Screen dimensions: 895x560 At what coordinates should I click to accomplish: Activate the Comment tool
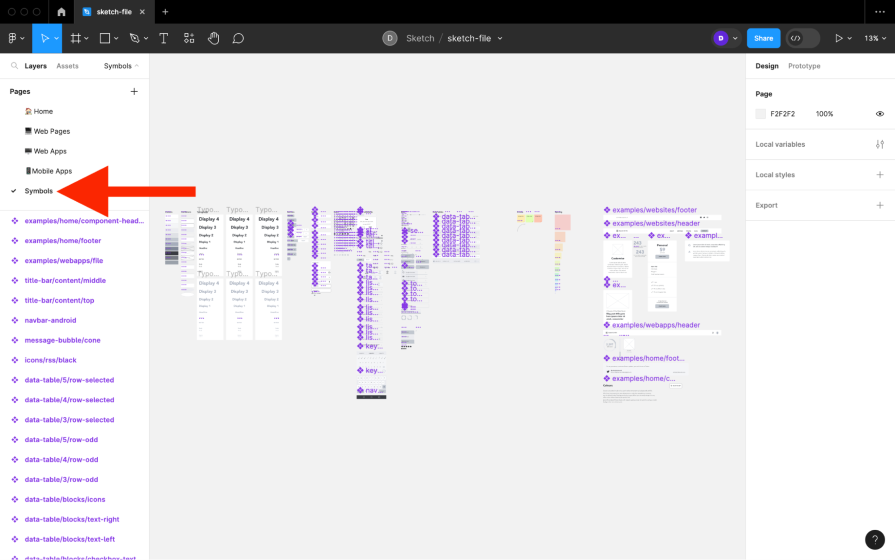pos(238,38)
